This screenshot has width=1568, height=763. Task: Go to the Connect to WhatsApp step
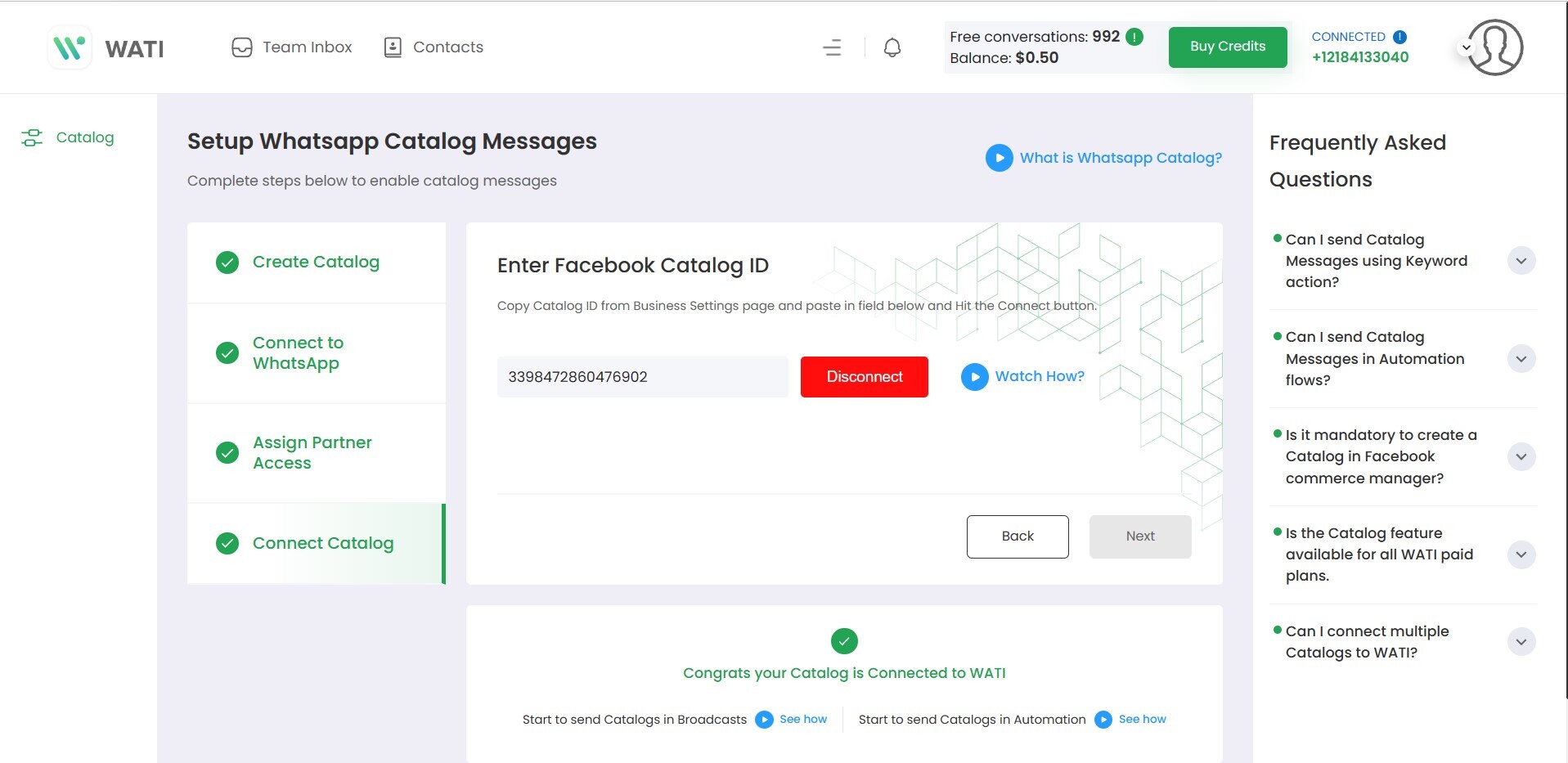click(317, 353)
